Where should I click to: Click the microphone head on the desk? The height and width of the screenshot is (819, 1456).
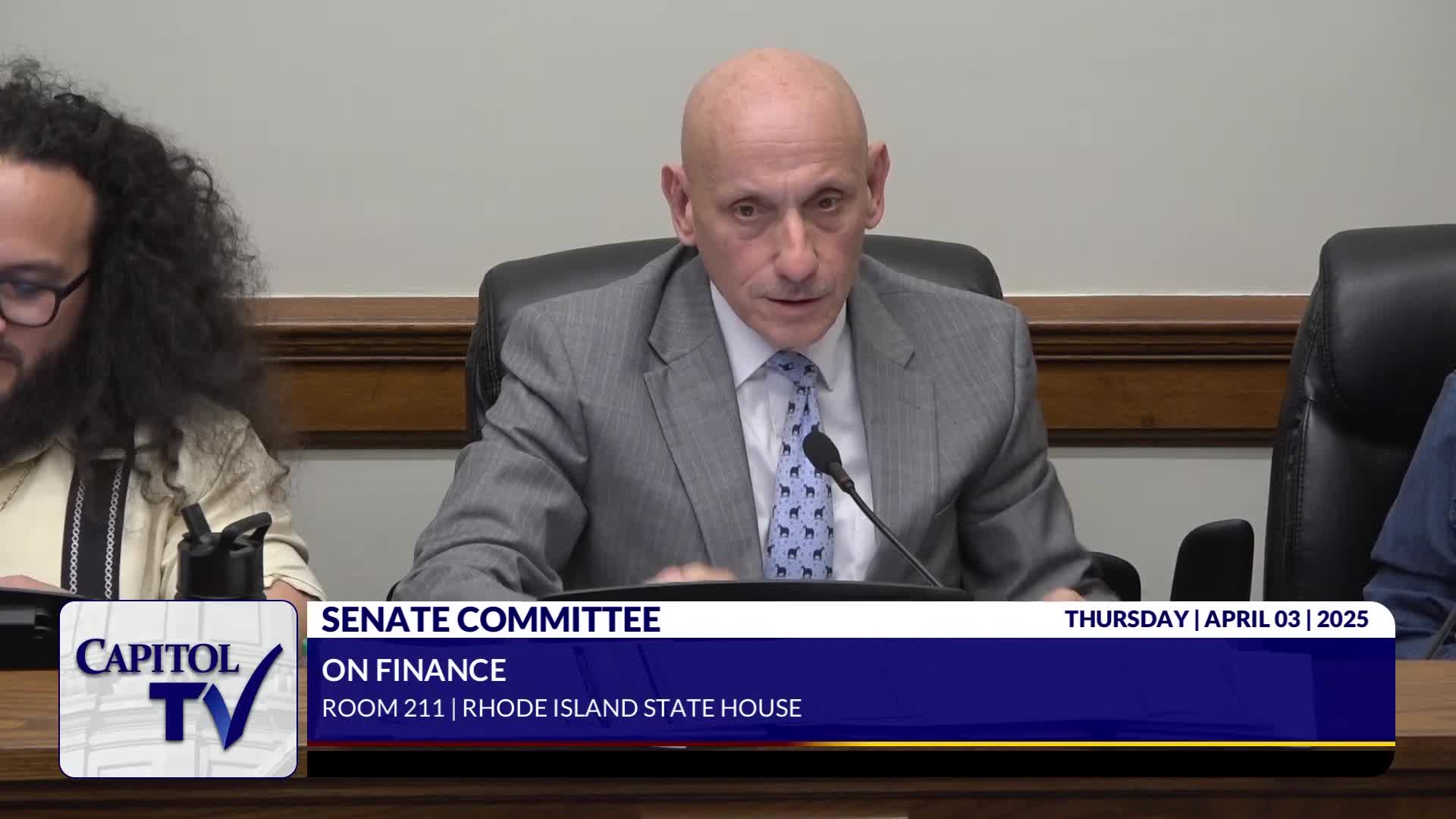[x=822, y=450]
